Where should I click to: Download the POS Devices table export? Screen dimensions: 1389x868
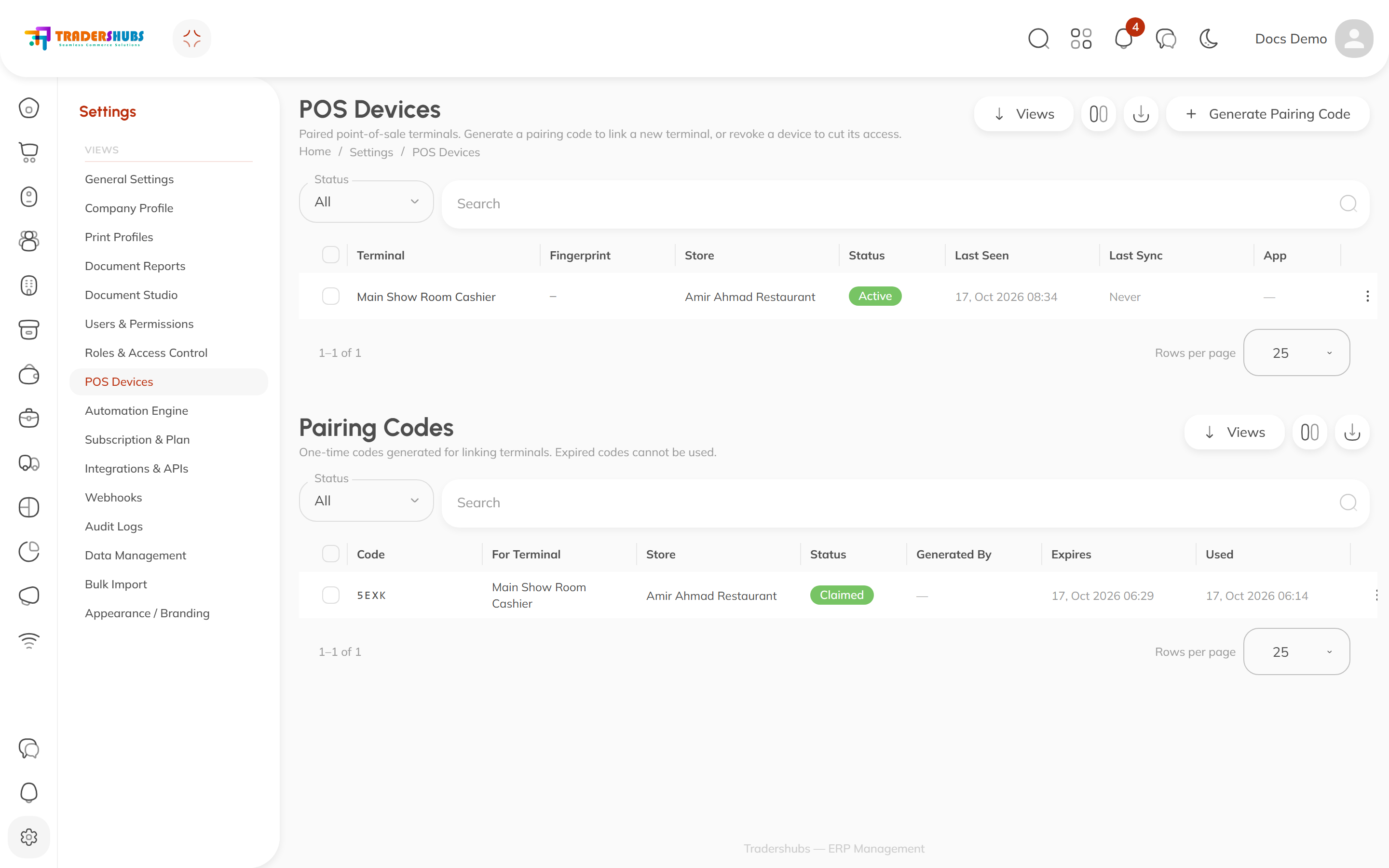coord(1141,114)
